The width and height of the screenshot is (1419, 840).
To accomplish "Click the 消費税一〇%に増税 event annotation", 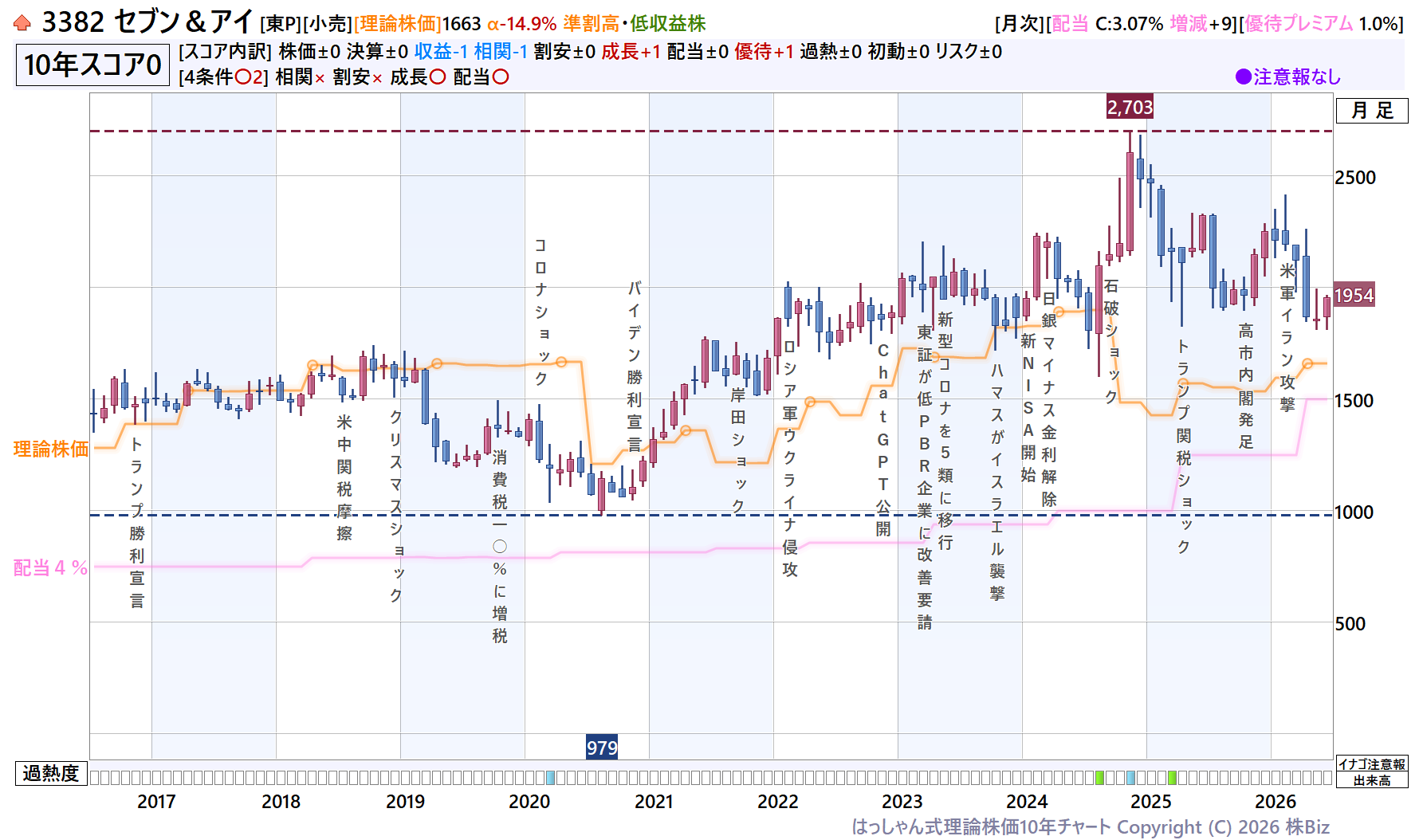I will 500,547.
